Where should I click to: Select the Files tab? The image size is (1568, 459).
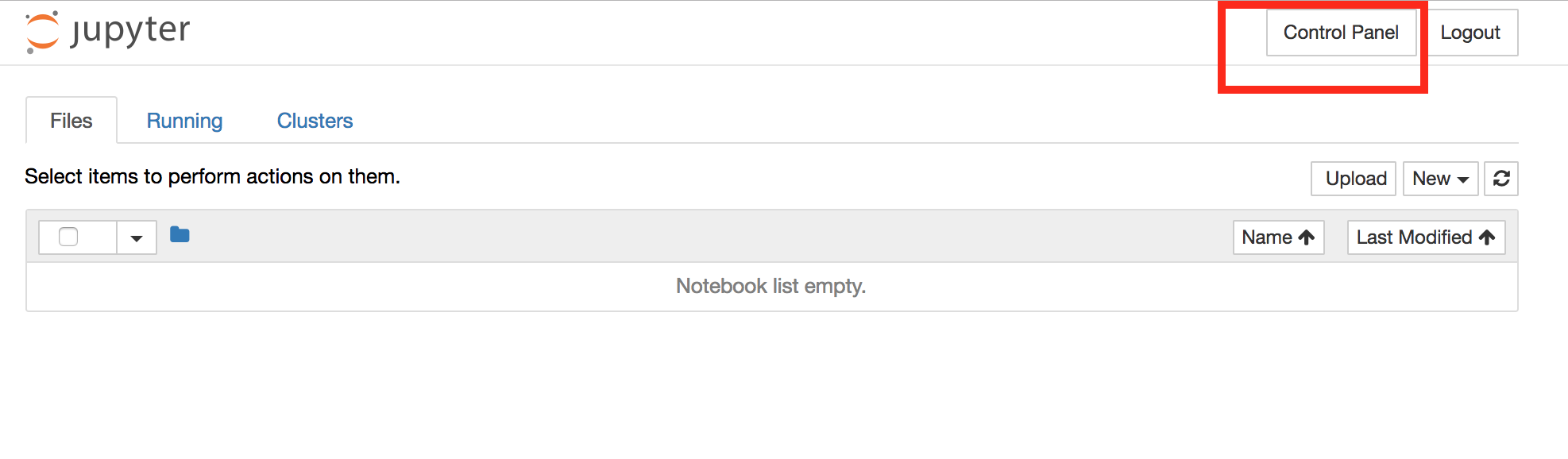(x=71, y=121)
